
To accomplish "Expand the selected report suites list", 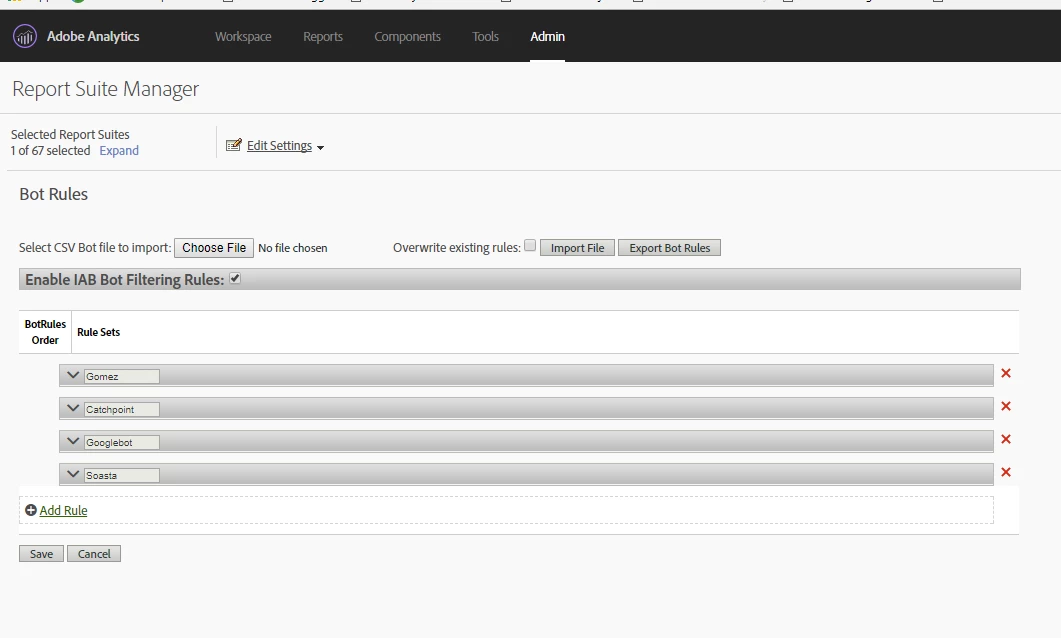I will point(119,150).
